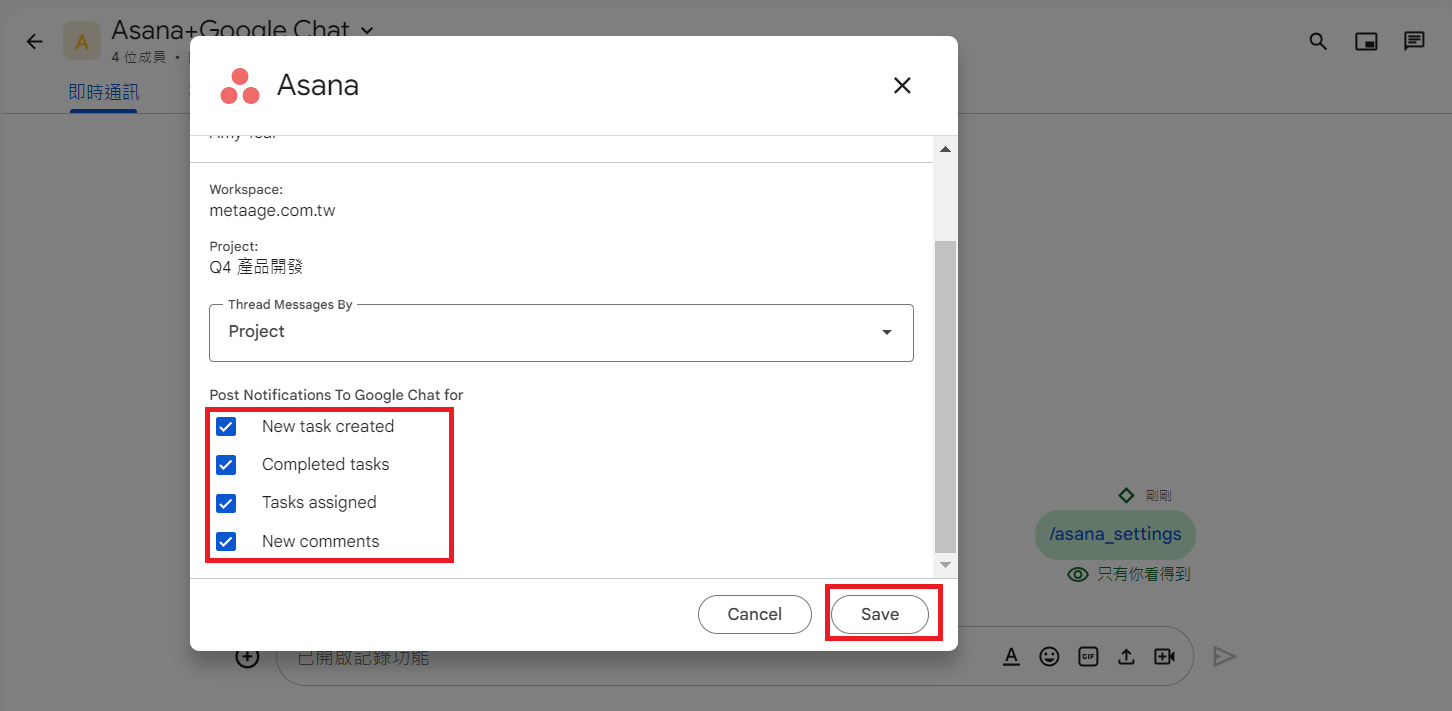Screen dimensions: 1452x711
Task: Open the emoji picker icon
Action: [x=1049, y=657]
